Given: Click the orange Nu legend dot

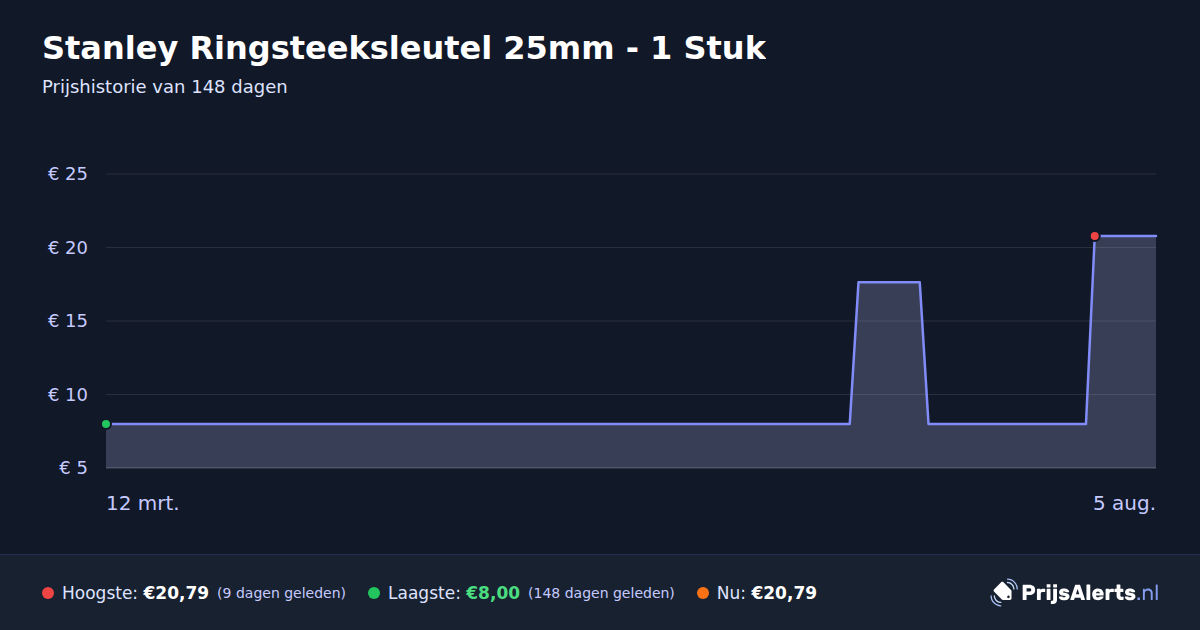Looking at the screenshot, I should click(703, 593).
